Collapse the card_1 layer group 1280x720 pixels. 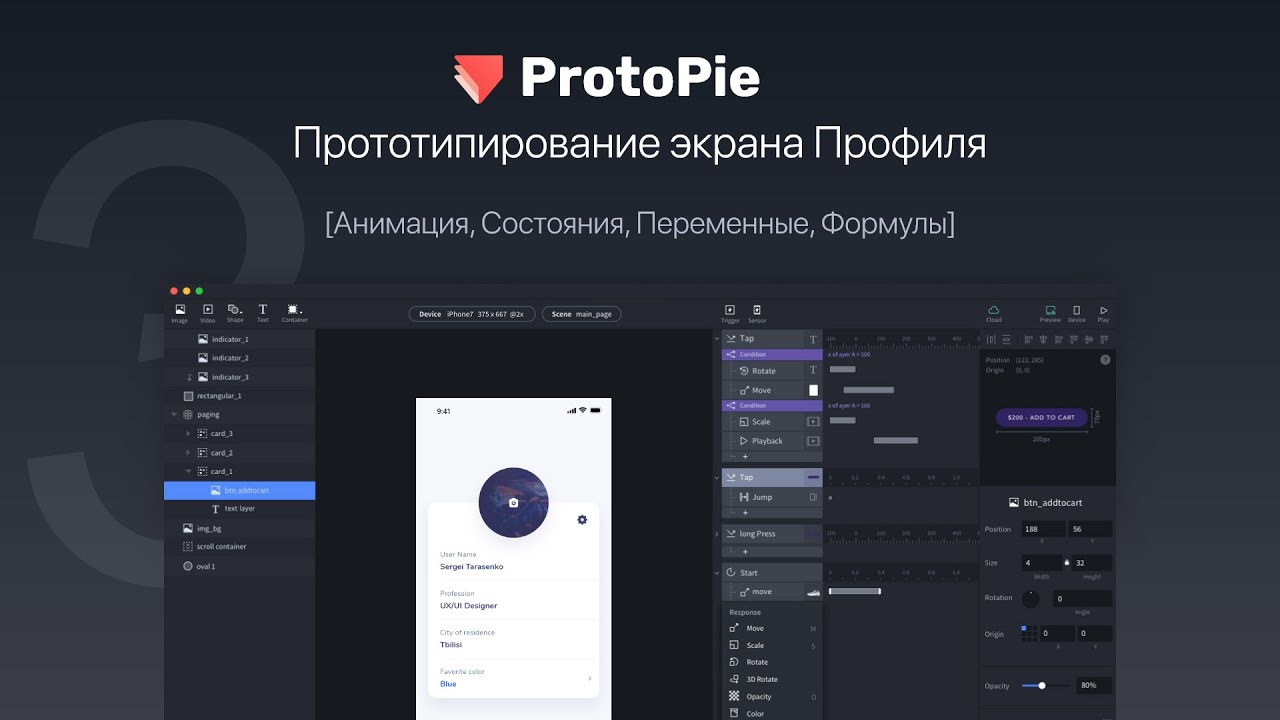[x=188, y=471]
